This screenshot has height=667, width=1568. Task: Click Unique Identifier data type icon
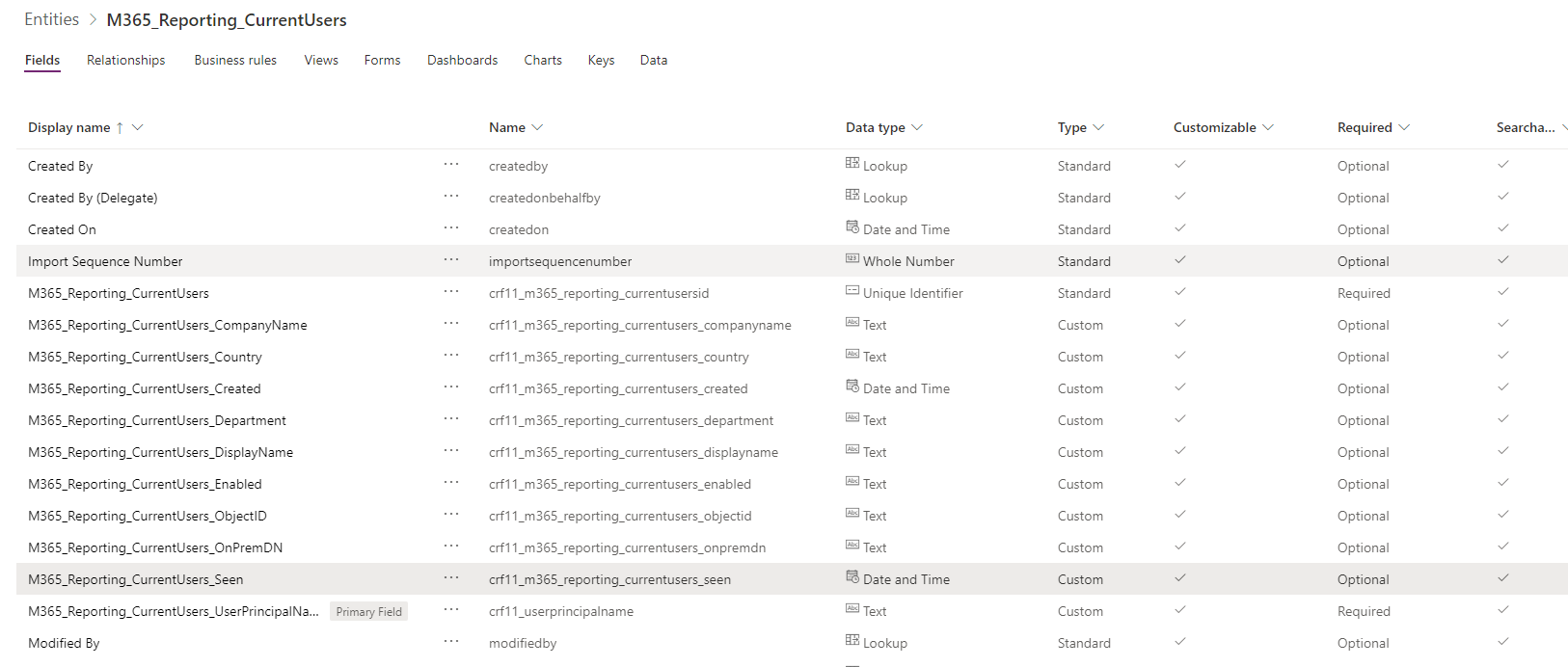(x=852, y=291)
